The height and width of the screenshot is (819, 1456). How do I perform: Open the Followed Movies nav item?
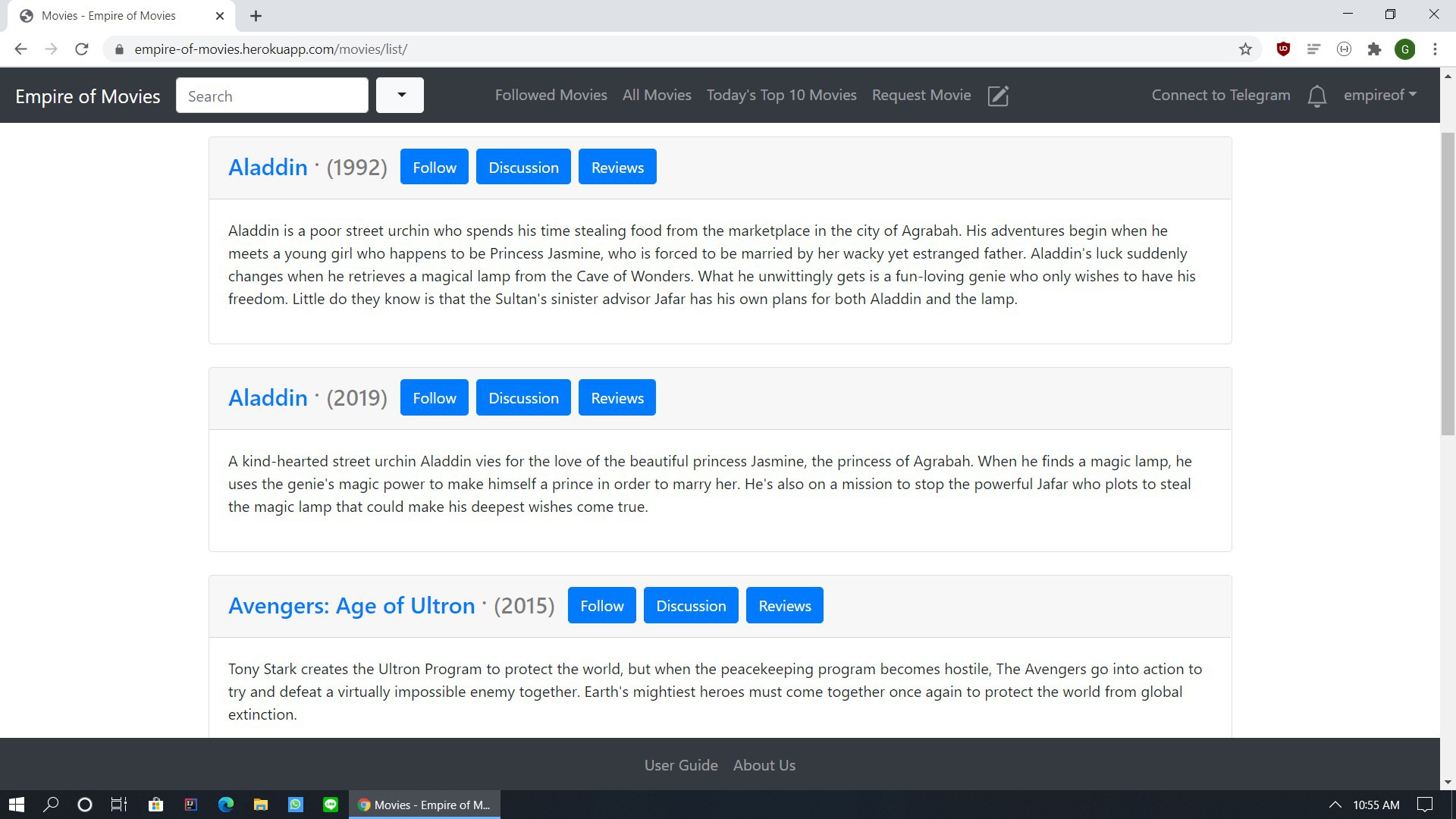pyautogui.click(x=551, y=95)
